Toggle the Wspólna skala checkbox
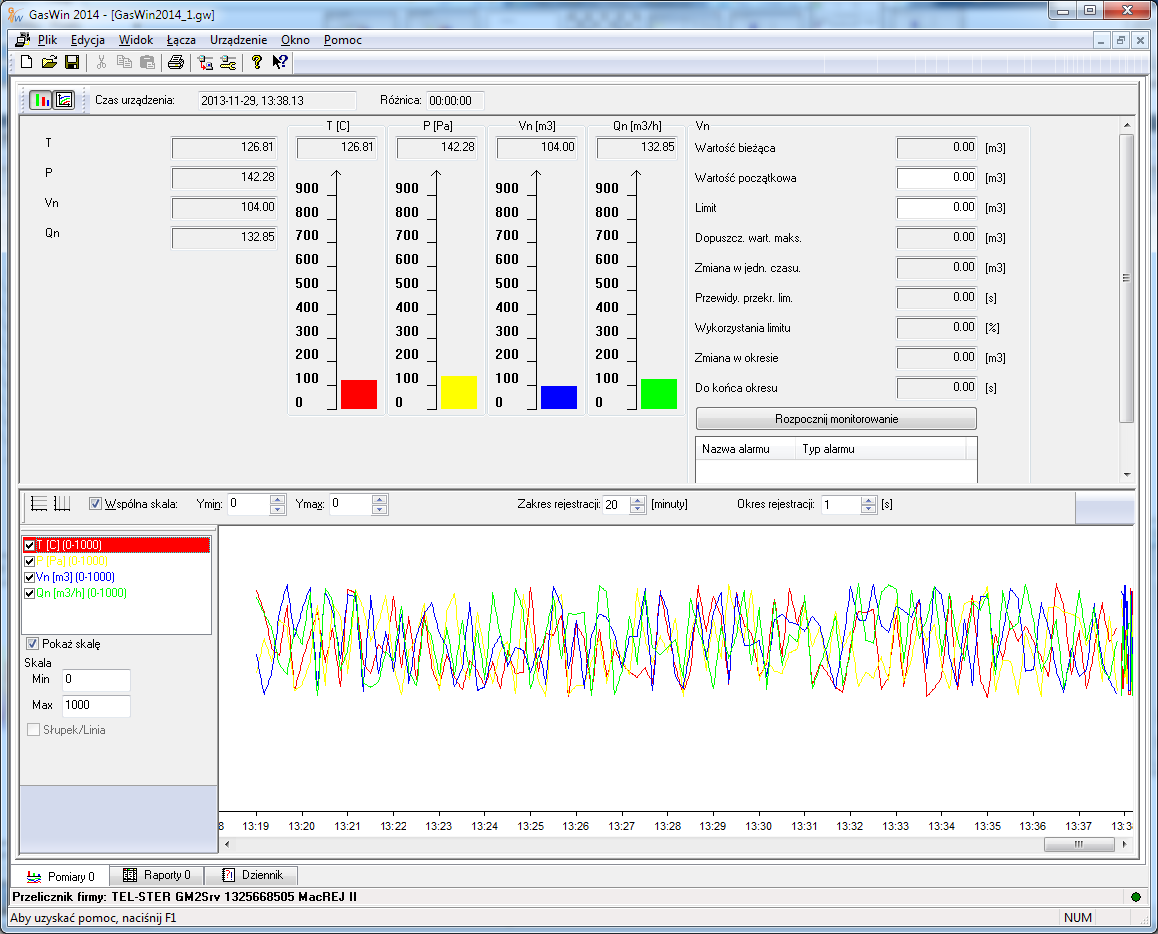The height and width of the screenshot is (934, 1158). click(x=95, y=504)
